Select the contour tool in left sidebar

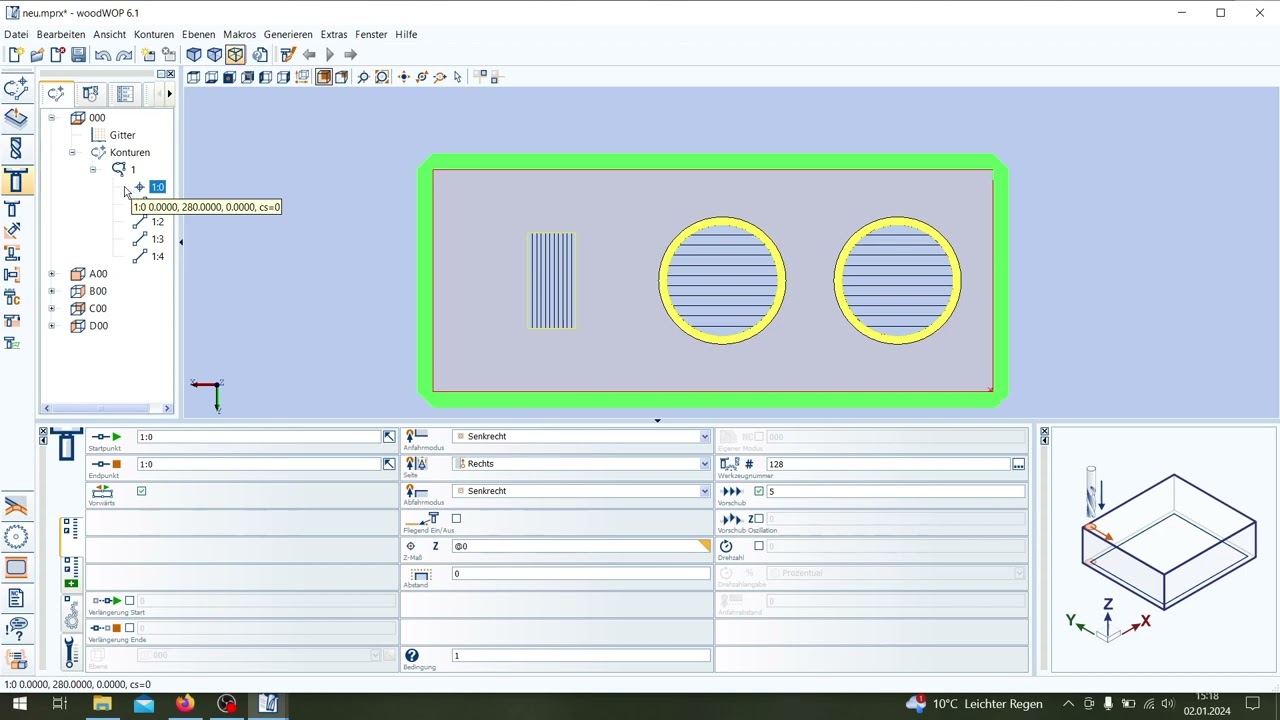click(x=15, y=90)
